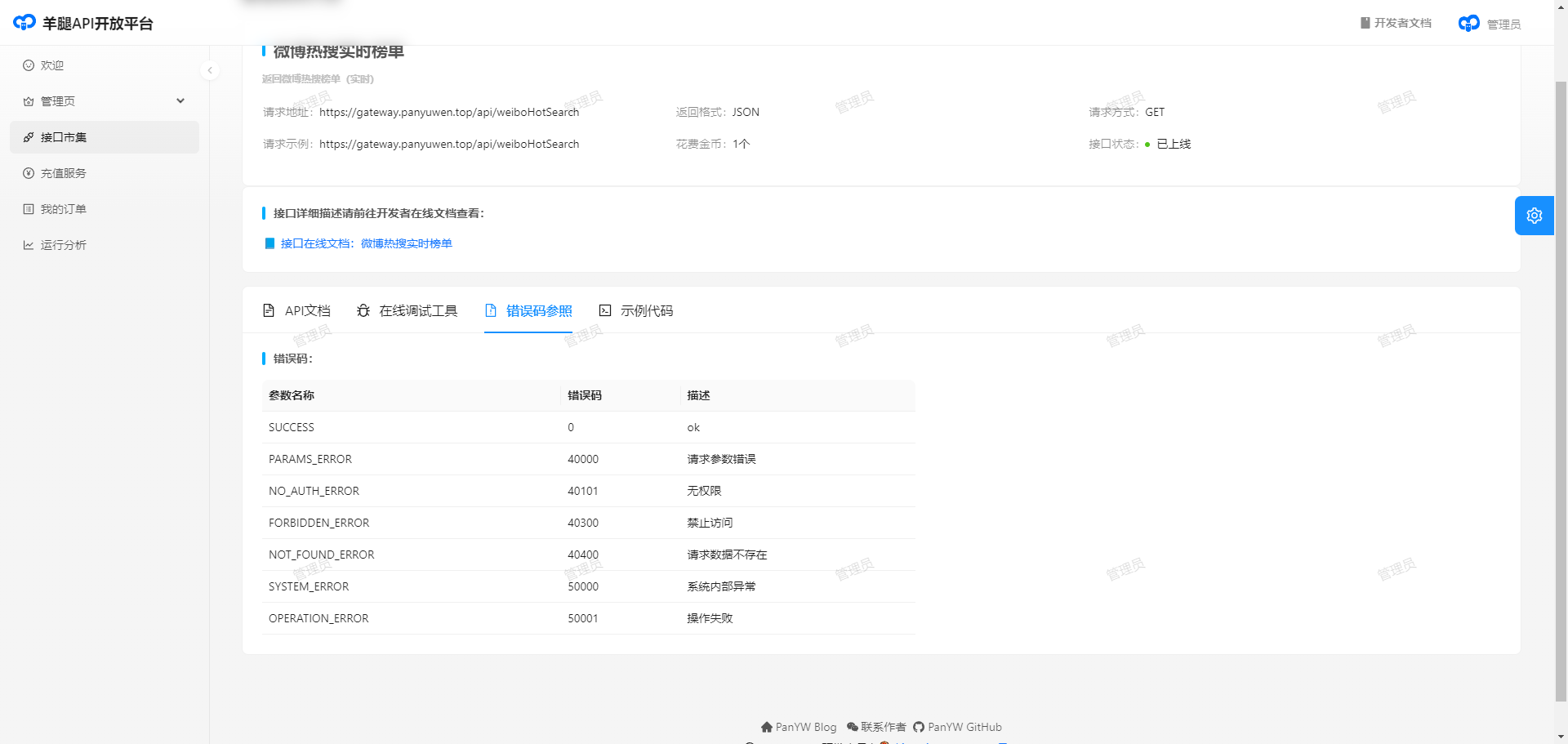Image resolution: width=1568 pixels, height=744 pixels.
Task: Visit the PanYW GitHub footer link
Action: [957, 727]
